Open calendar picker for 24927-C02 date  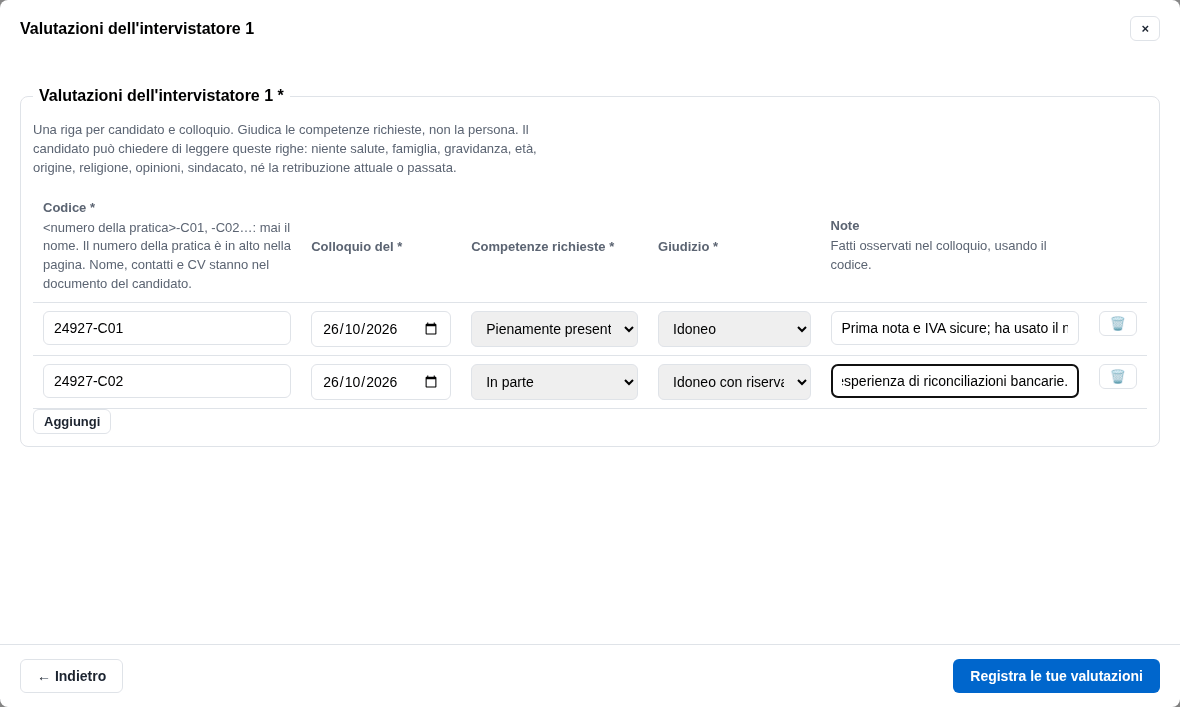click(x=431, y=382)
